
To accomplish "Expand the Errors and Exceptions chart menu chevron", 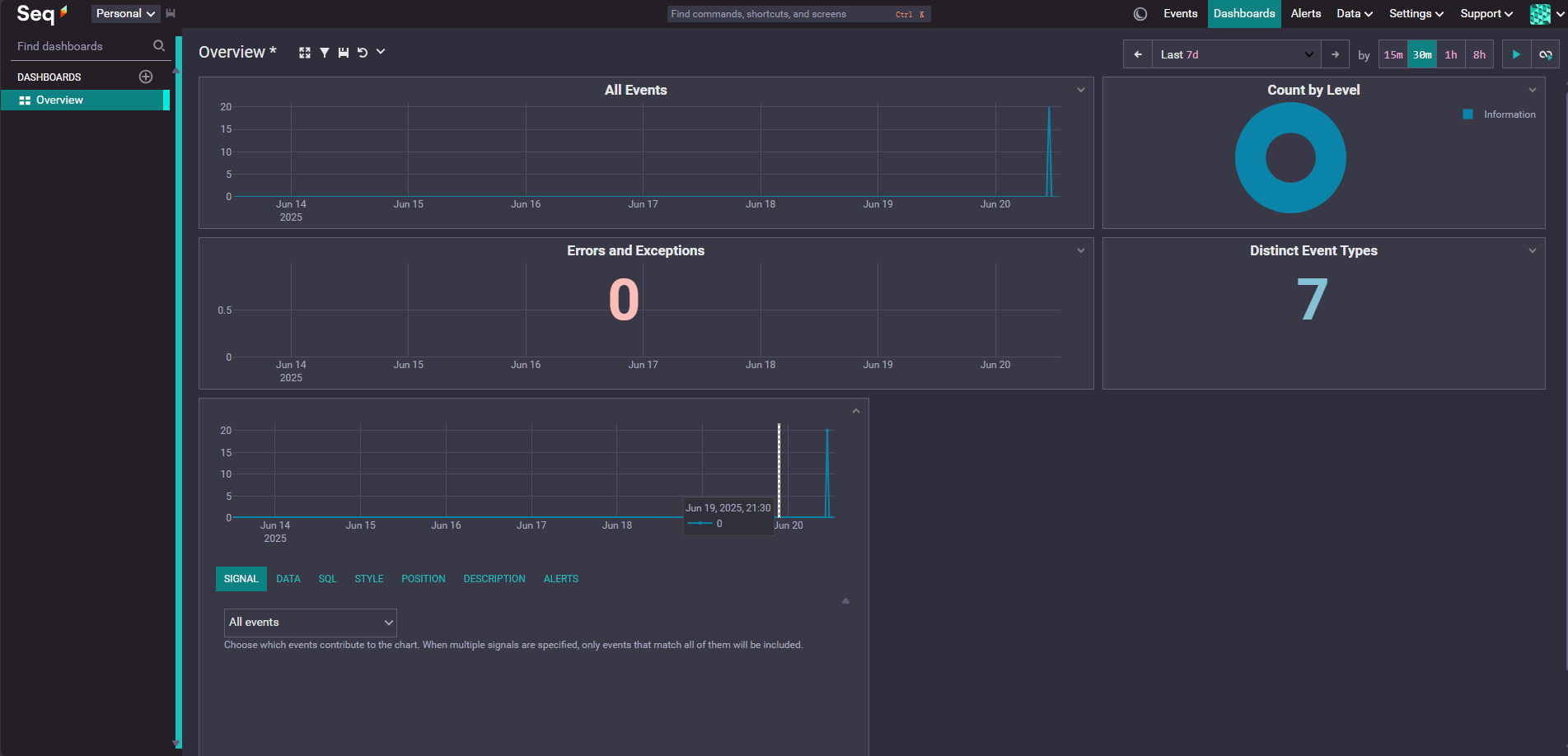I will 1081,250.
